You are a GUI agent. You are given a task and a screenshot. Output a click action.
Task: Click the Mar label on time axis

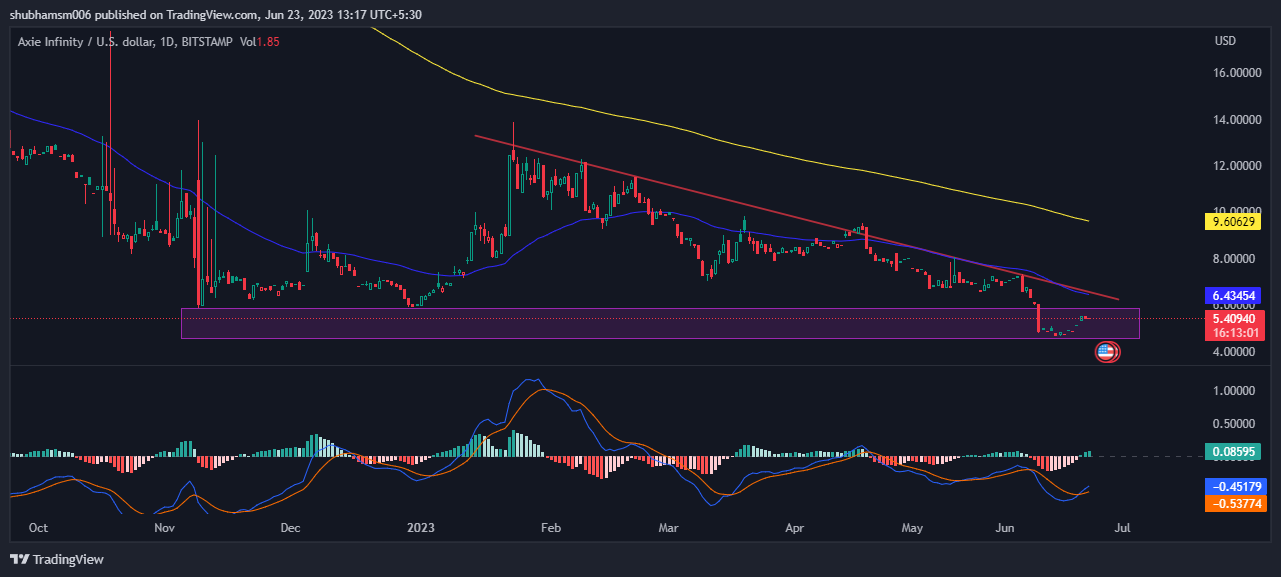(x=669, y=526)
